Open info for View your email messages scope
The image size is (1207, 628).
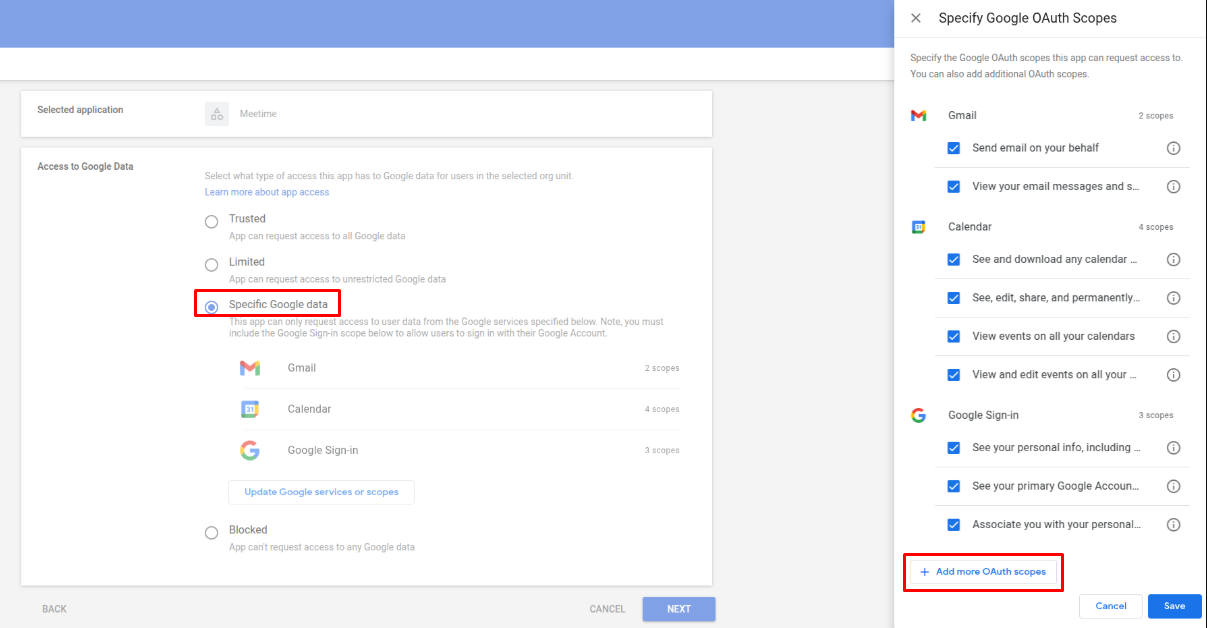click(1174, 187)
